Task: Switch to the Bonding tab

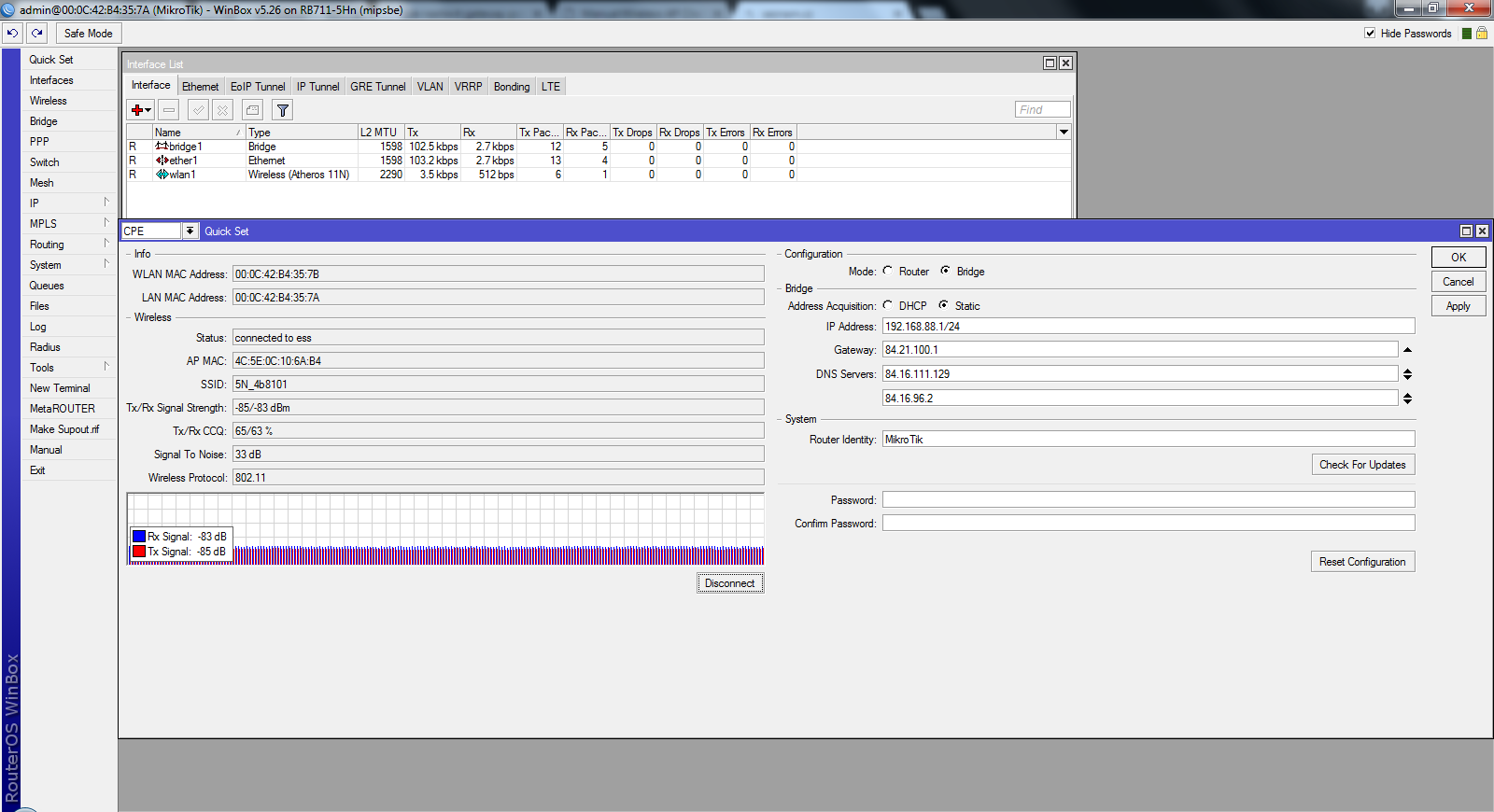Action: (x=512, y=86)
